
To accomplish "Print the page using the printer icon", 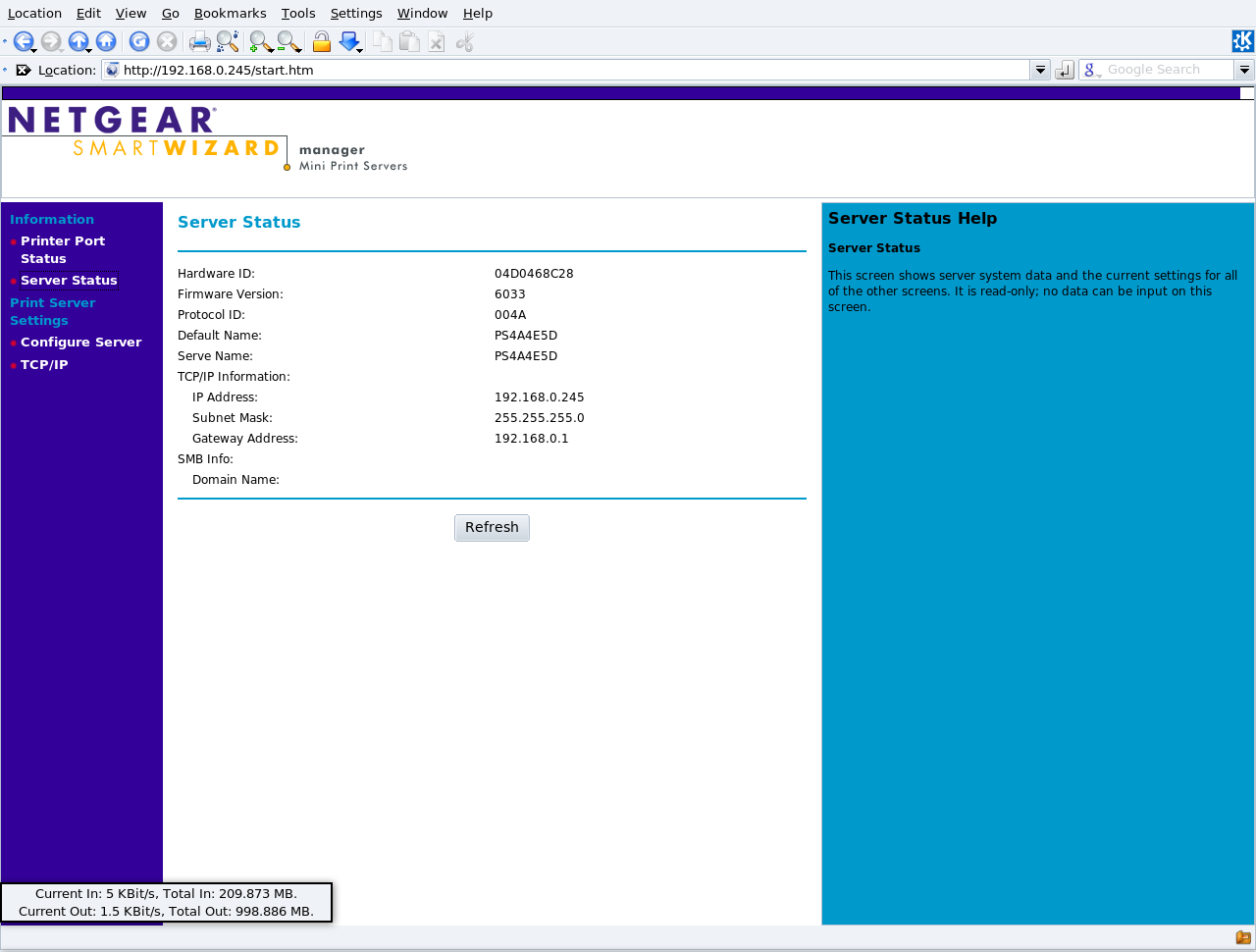I will [x=200, y=41].
